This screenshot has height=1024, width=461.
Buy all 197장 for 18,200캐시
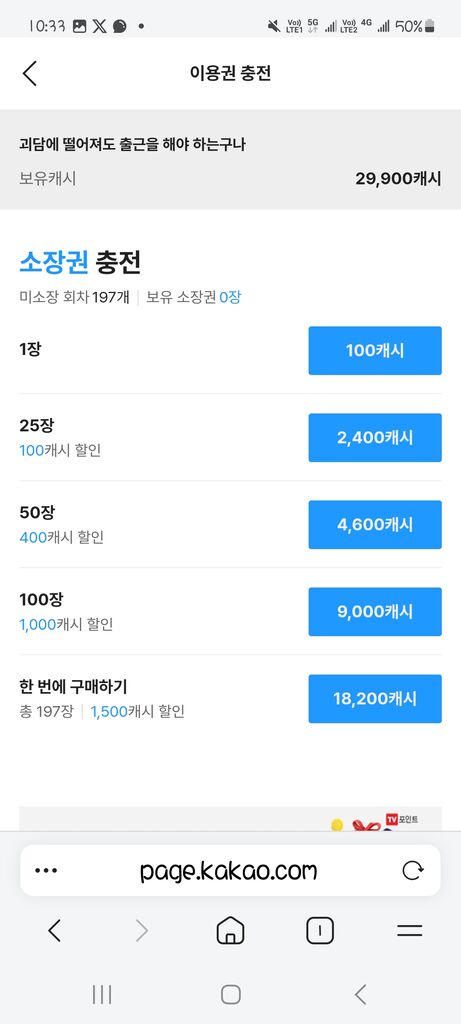[x=375, y=699]
